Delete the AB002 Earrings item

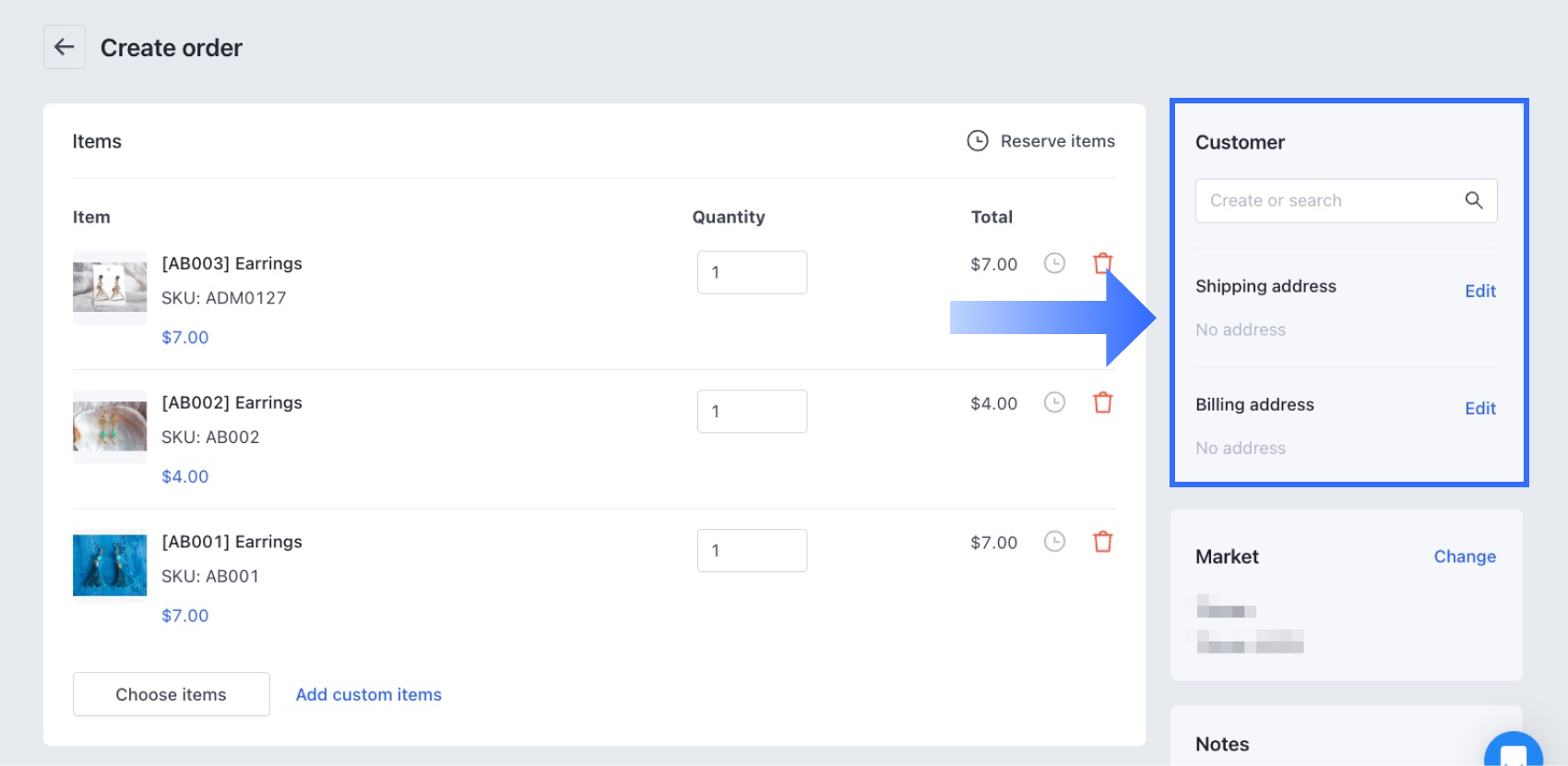click(1102, 402)
